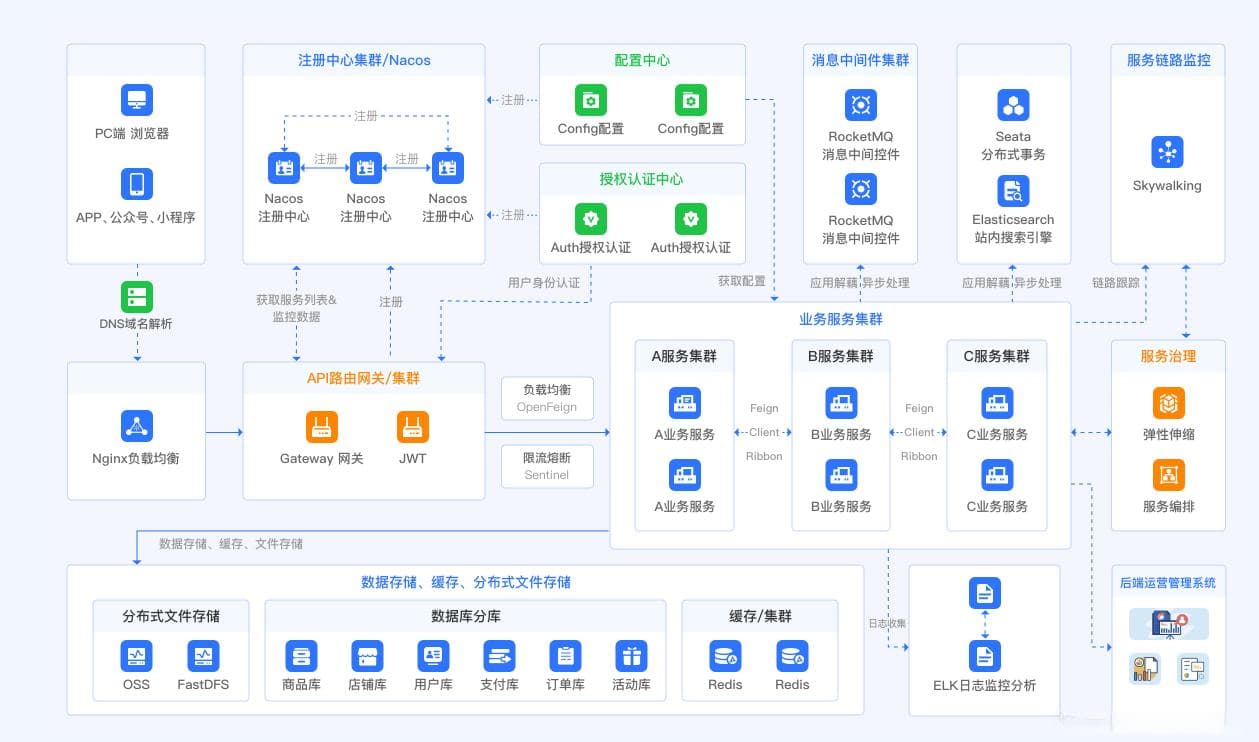Select the 服务治理 heading
Viewport: 1259px width, 742px height.
pyautogui.click(x=1168, y=356)
